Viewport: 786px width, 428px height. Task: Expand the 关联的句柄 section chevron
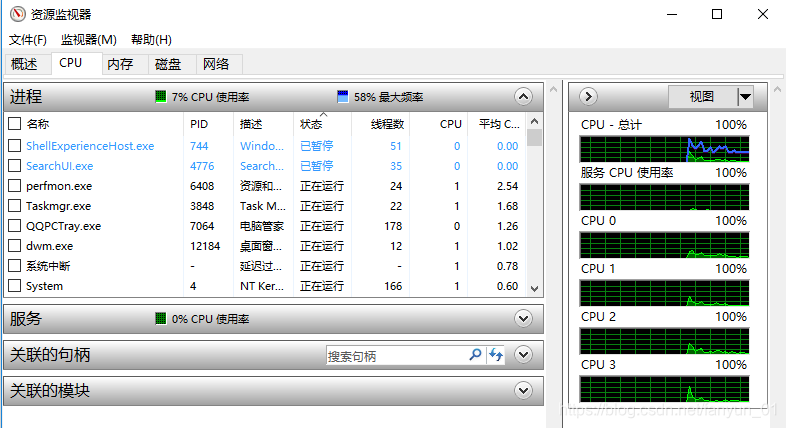[x=523, y=354]
